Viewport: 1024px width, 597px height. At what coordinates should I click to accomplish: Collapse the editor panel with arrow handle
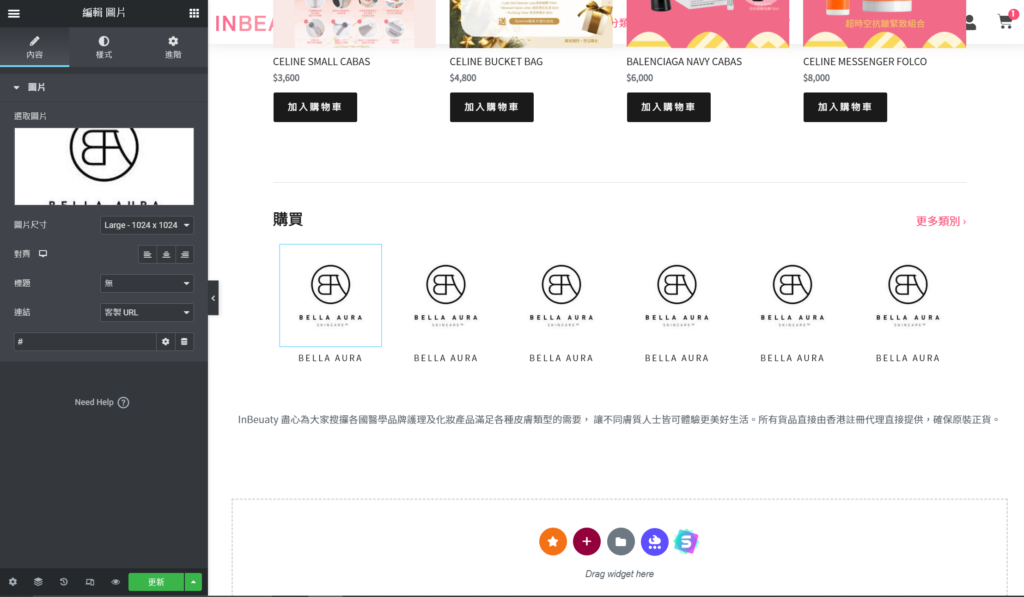(213, 298)
